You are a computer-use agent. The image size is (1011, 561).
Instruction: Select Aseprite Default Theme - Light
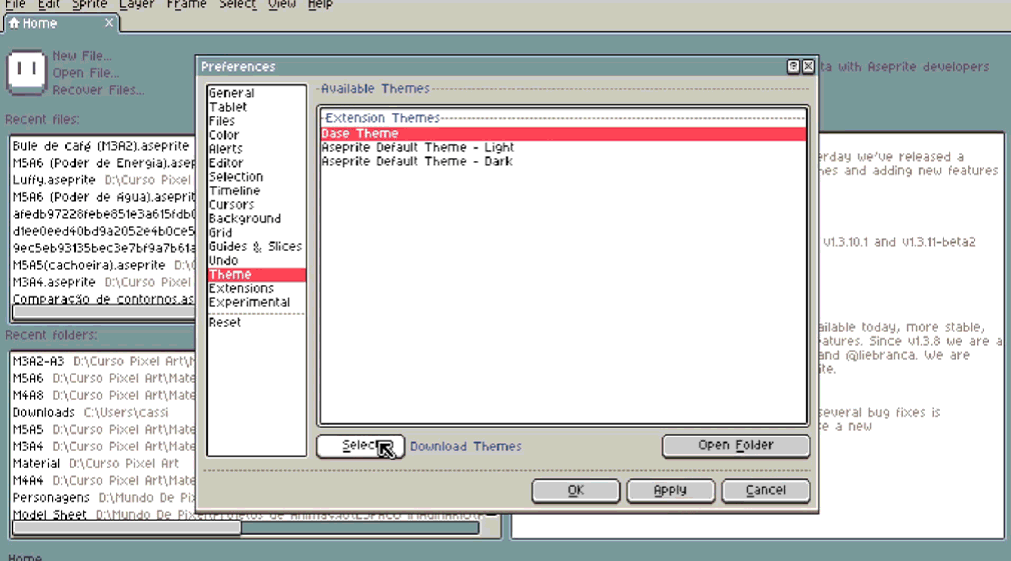[x=563, y=148]
